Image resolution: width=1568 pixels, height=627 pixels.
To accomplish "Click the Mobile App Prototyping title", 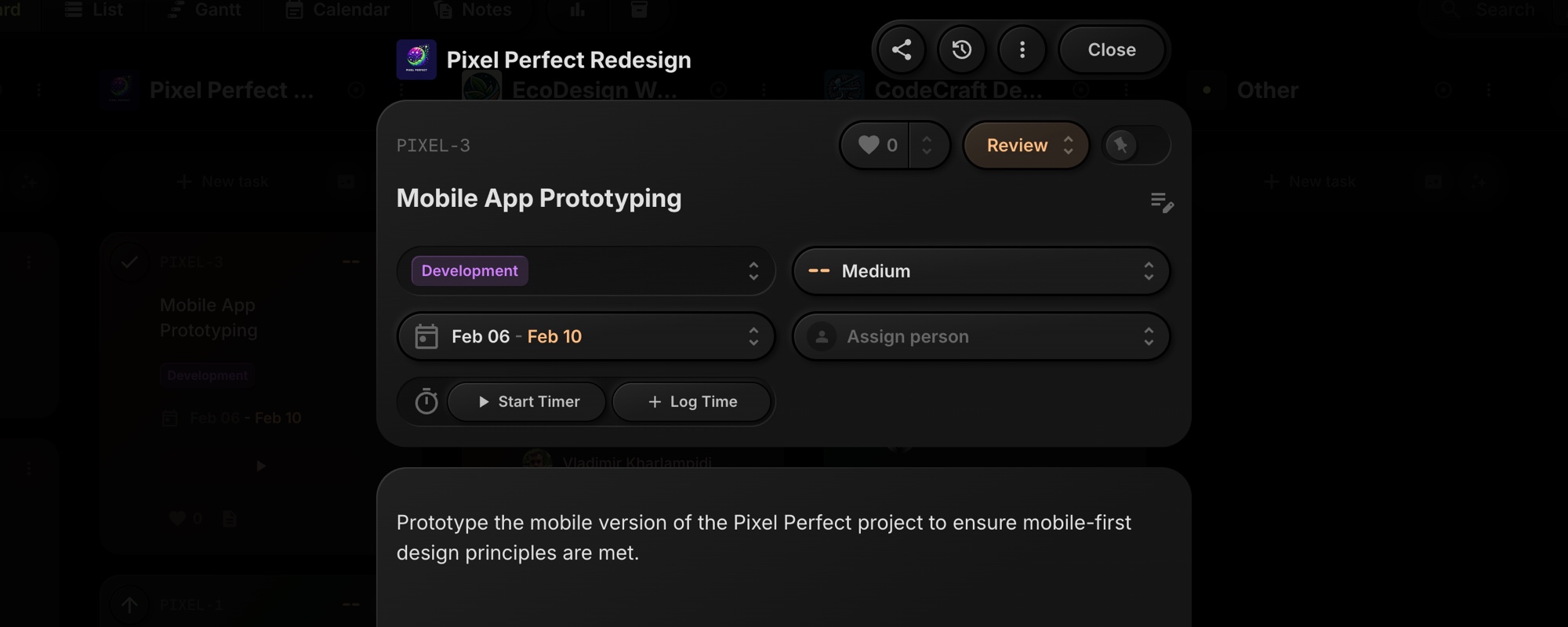I will pos(539,198).
